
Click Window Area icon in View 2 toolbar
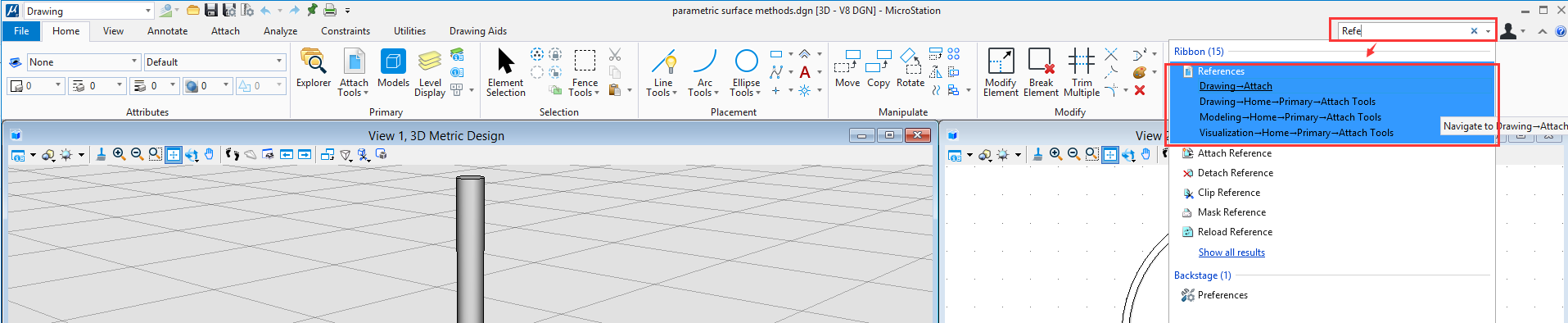click(x=1092, y=154)
